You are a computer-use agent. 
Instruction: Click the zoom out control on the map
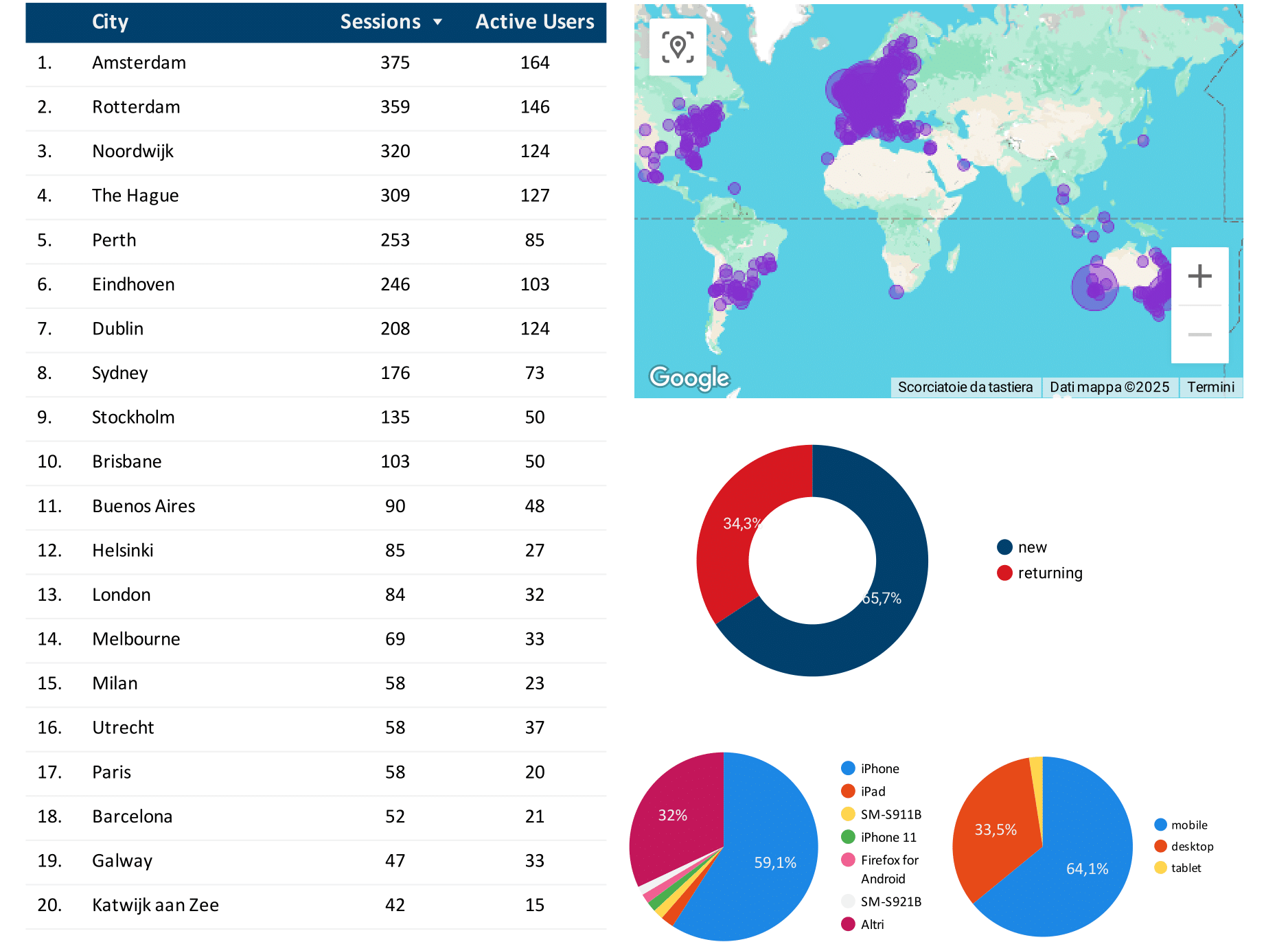click(1200, 334)
